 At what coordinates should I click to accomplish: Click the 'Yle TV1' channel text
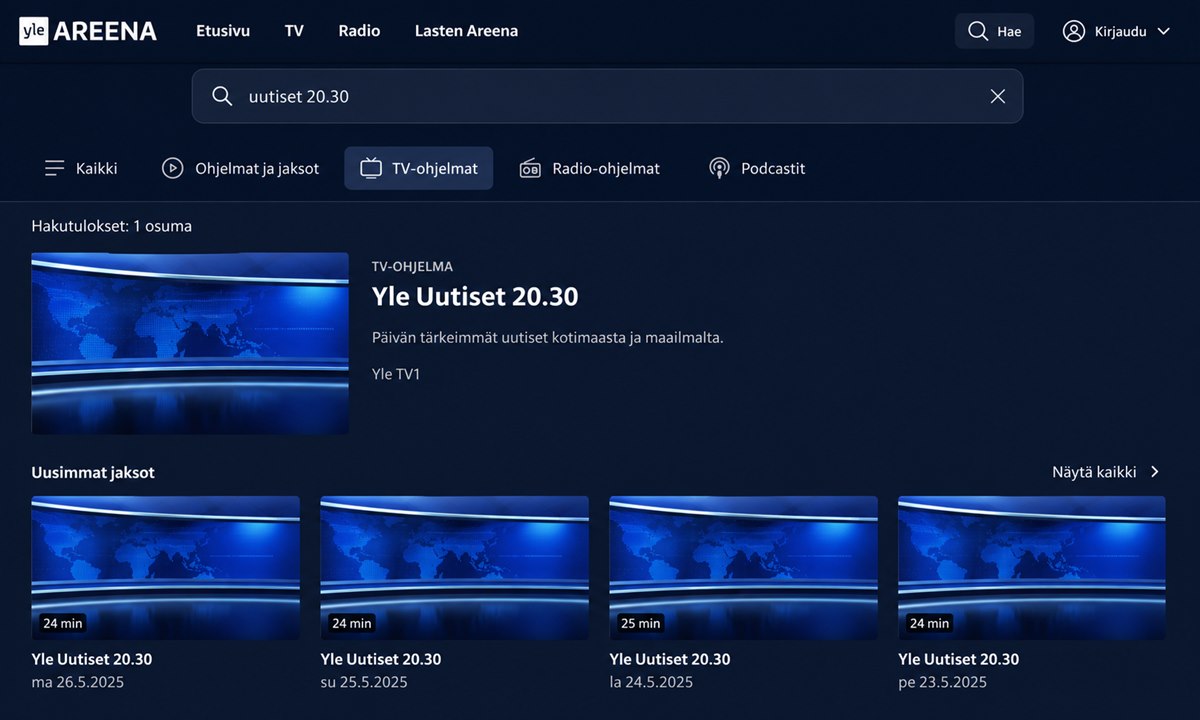point(396,374)
